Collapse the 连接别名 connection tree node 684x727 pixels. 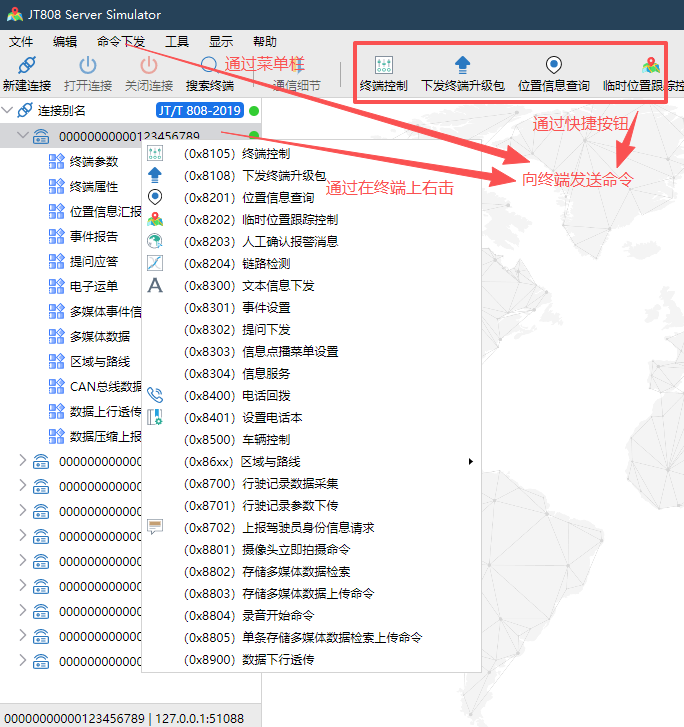pos(9,110)
